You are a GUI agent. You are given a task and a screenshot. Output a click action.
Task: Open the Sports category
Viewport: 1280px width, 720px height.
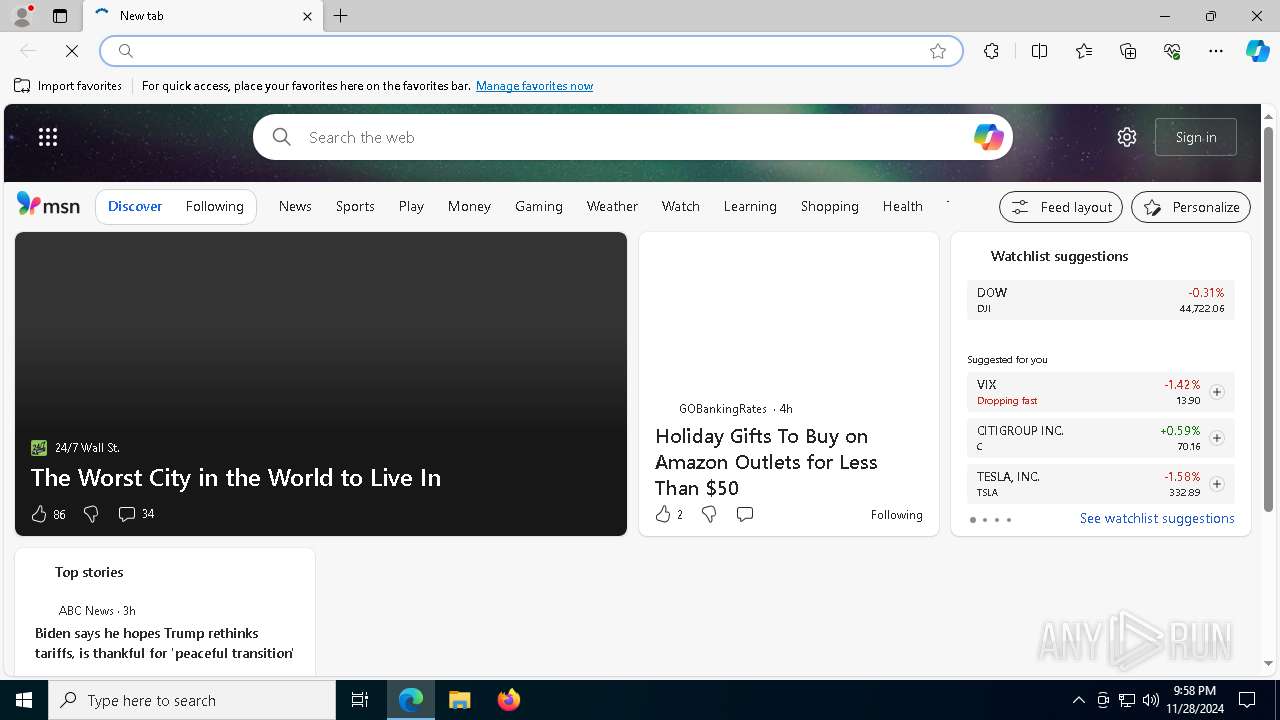pyautogui.click(x=355, y=206)
